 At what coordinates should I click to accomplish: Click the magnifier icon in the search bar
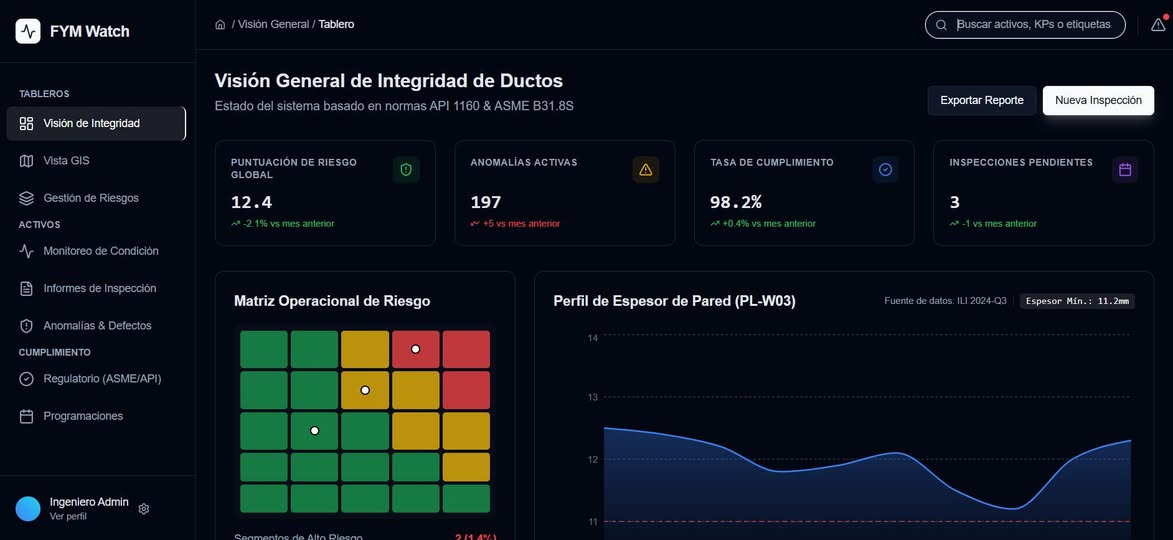(942, 25)
